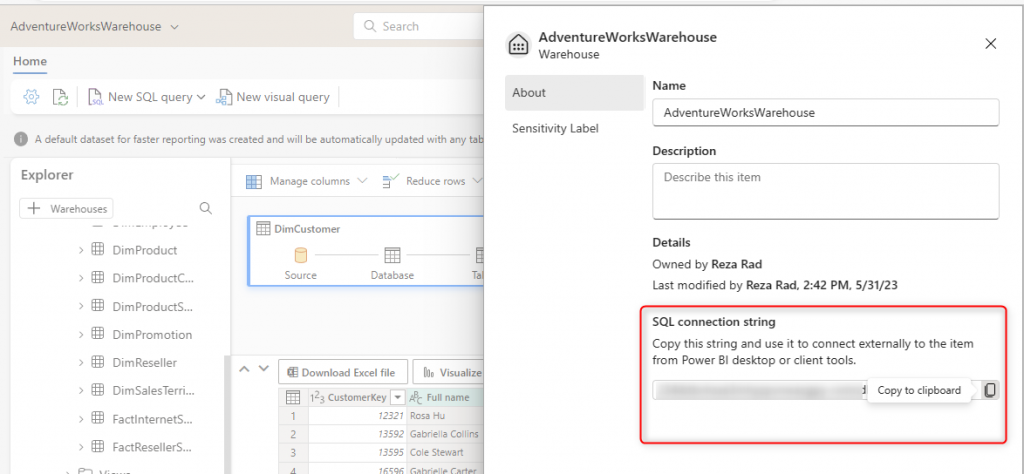Collapse the data preview pane with up chevron
Image resolution: width=1024 pixels, height=474 pixels.
(x=245, y=370)
